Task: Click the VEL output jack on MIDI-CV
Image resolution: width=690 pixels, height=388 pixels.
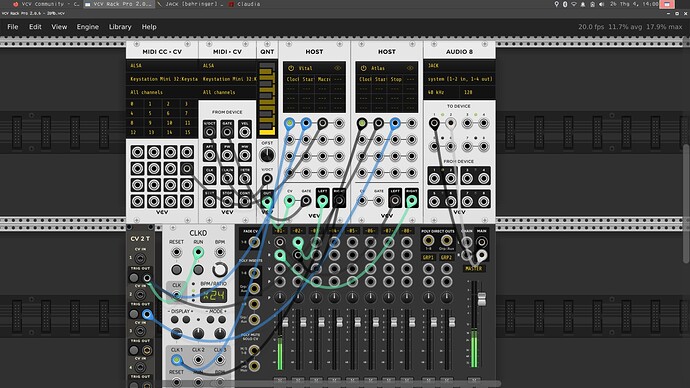Action: (x=245, y=132)
